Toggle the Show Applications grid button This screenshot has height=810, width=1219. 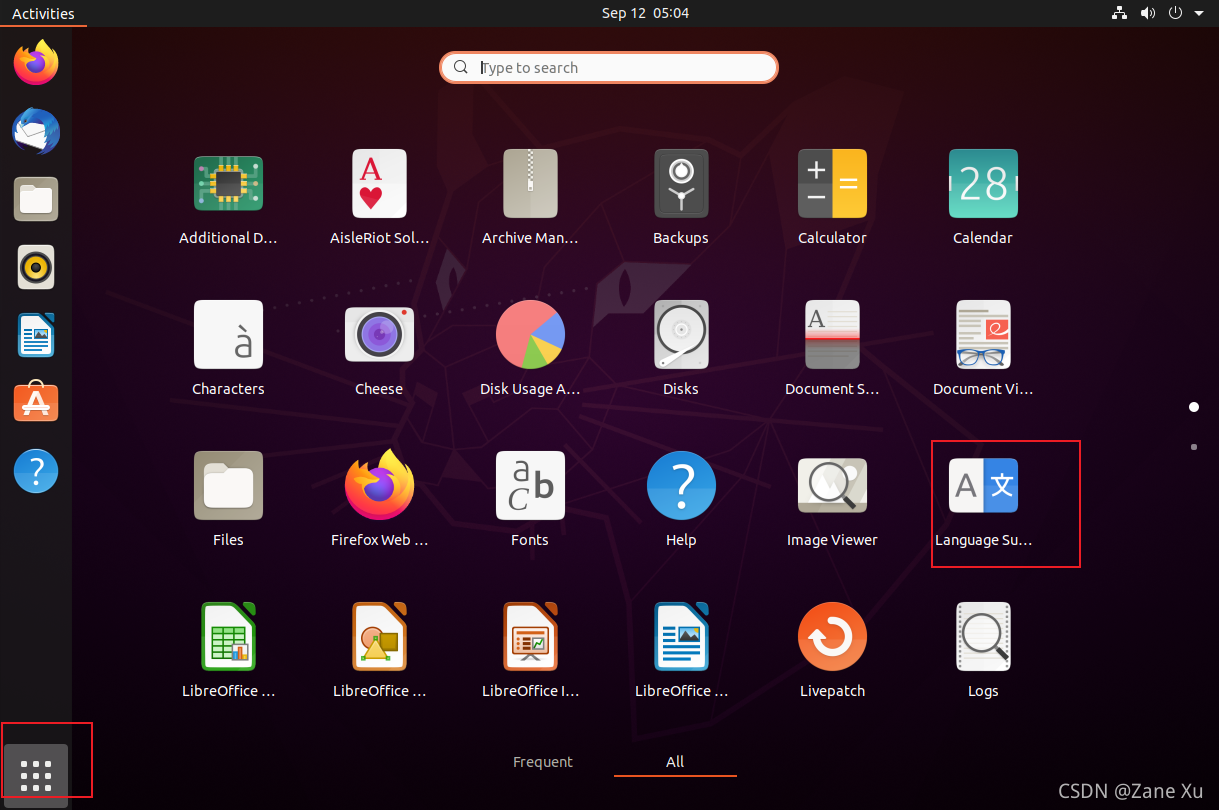(x=36, y=775)
